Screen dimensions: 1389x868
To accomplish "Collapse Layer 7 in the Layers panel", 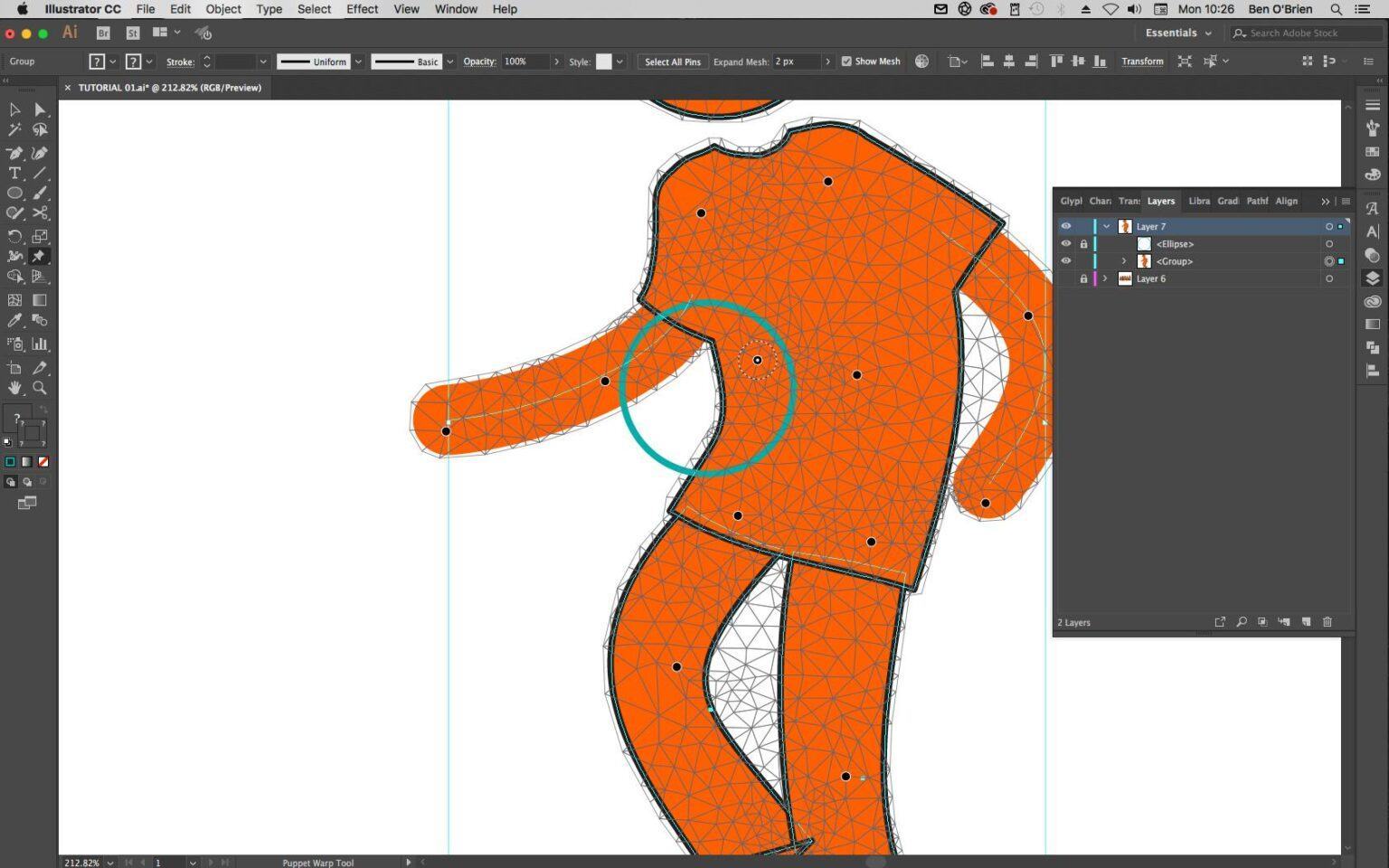I will coord(1106,226).
